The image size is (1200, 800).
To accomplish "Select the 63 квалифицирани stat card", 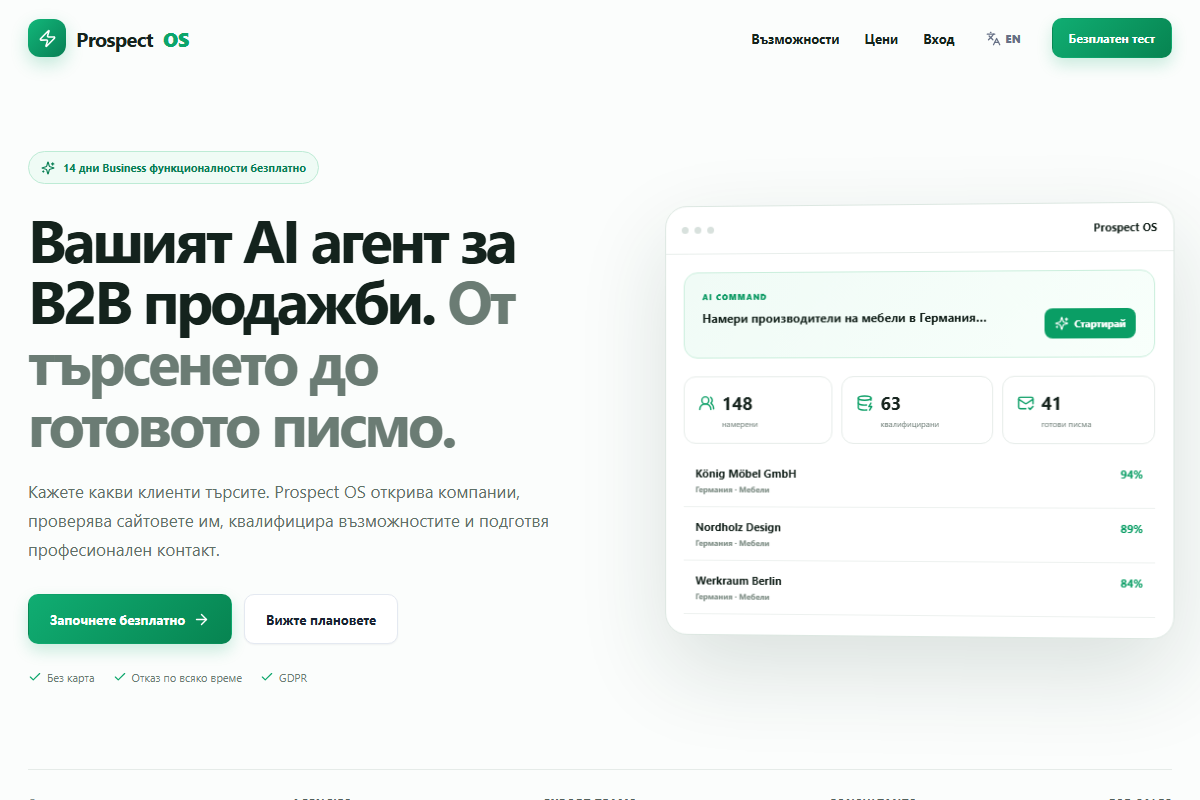I will 917,410.
